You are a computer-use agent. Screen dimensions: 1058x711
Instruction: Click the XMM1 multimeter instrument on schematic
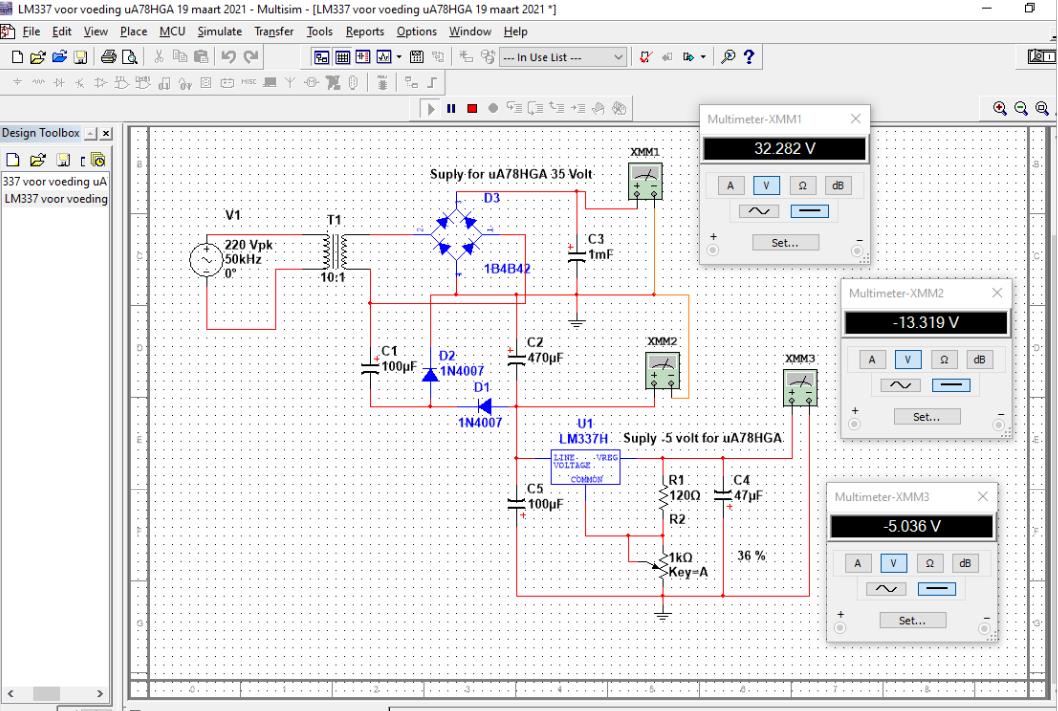[x=645, y=181]
